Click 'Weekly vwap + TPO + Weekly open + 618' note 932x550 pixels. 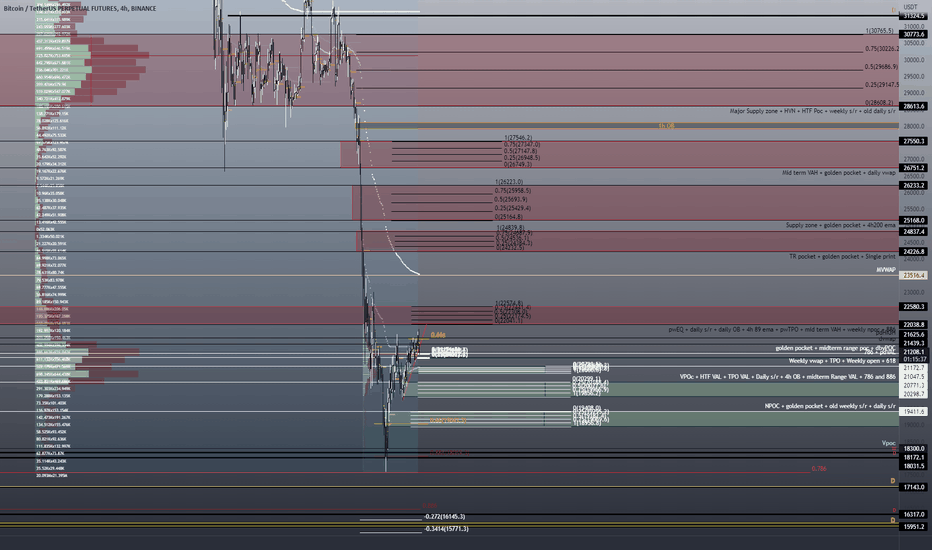click(x=842, y=361)
